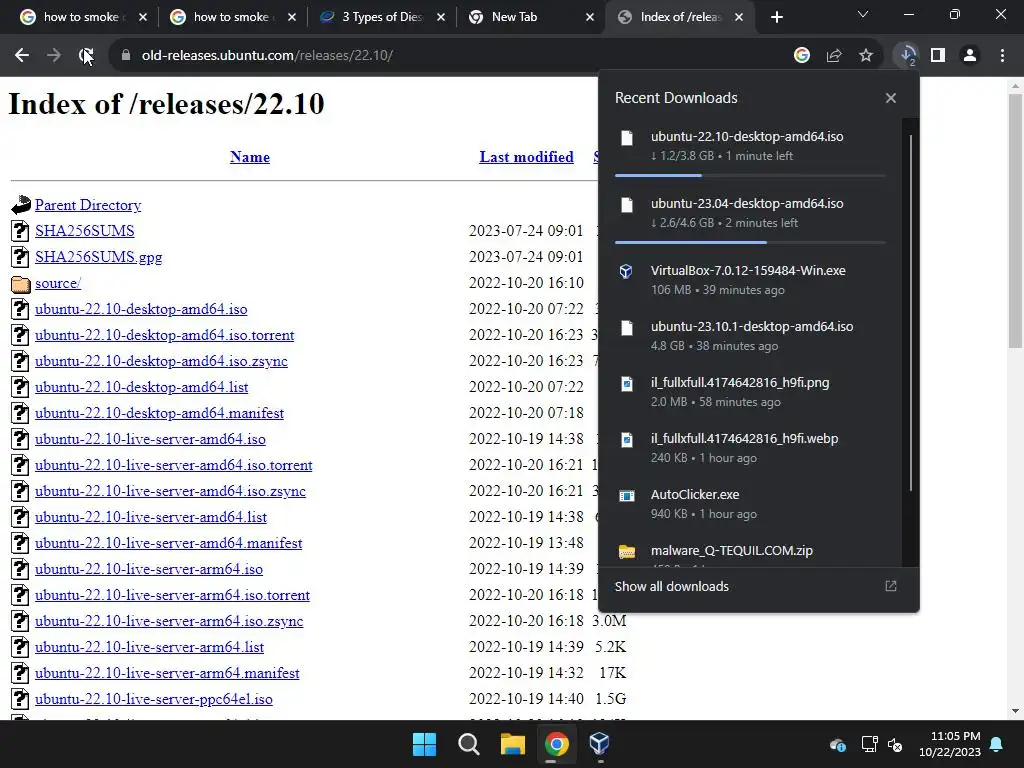Open the source/ directory link
This screenshot has width=1024, height=768.
tap(58, 283)
